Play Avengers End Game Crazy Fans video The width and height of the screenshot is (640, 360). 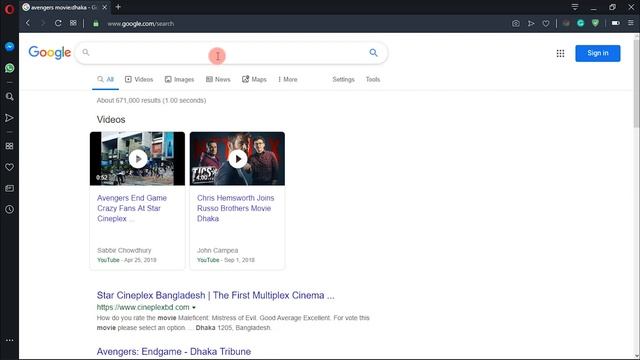pos(138,159)
